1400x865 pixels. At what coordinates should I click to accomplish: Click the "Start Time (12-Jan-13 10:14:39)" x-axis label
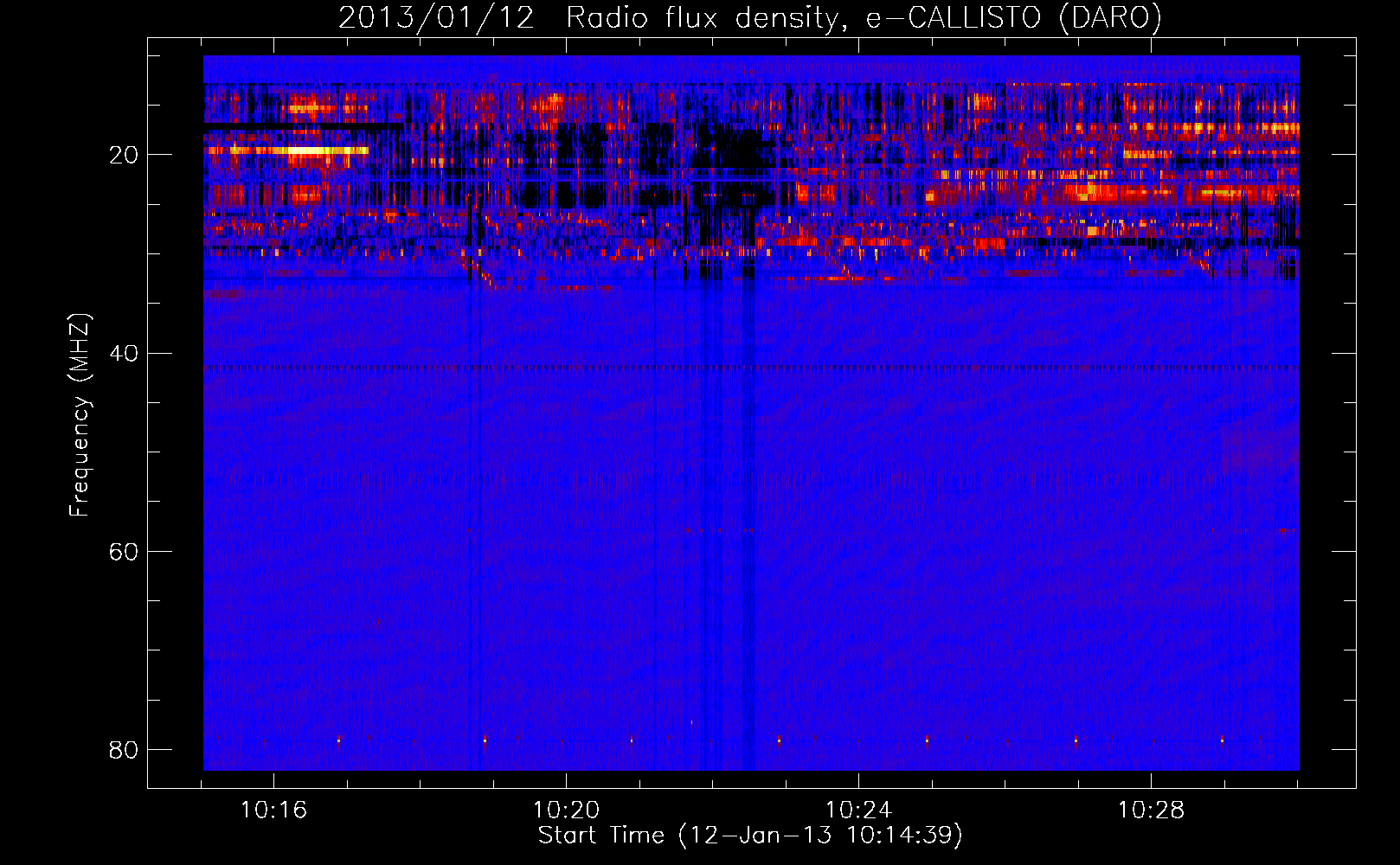point(750,836)
